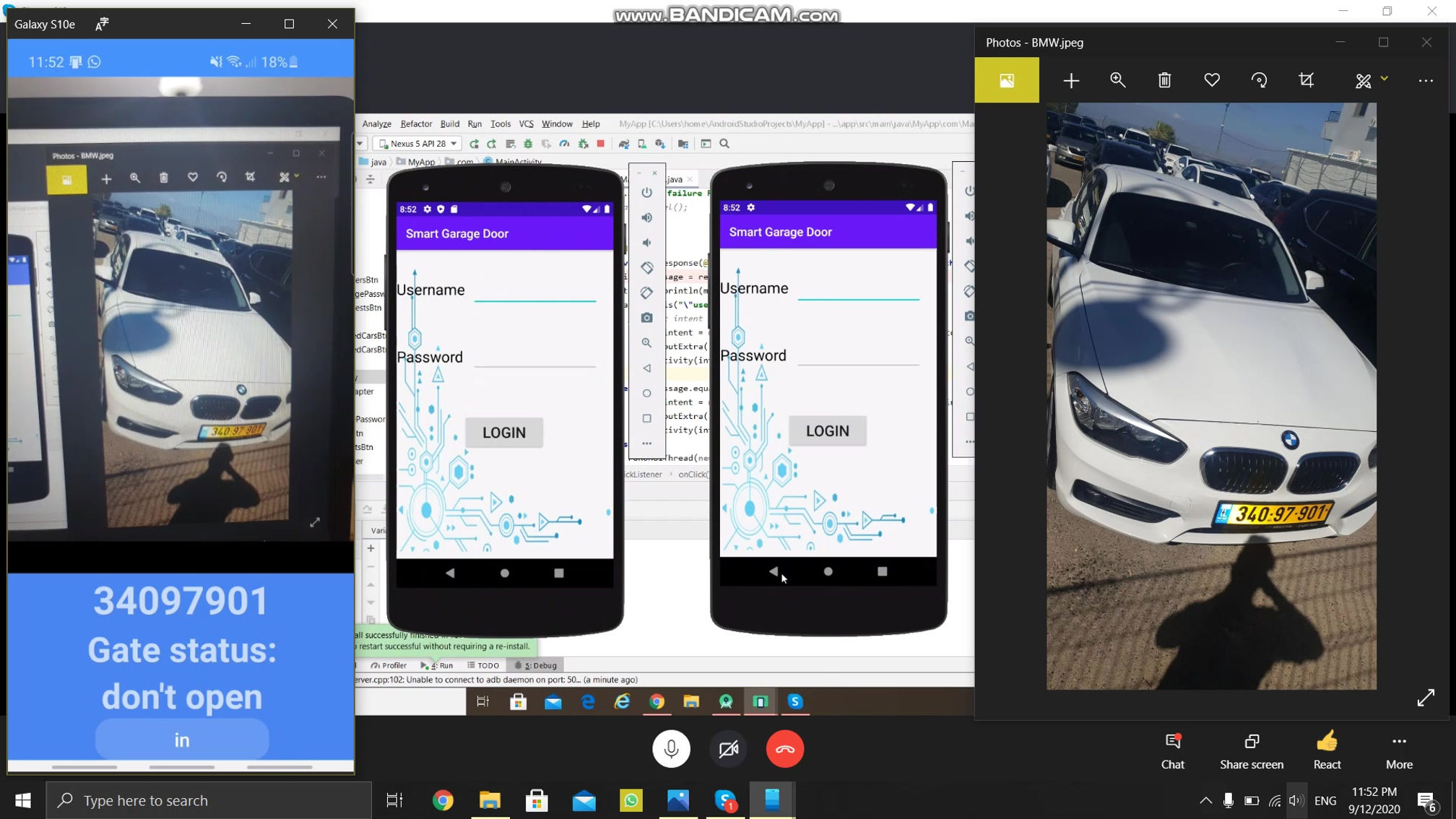Expand the Edit & Create dropdown arrow
Screen dimensions: 1456x819
click(x=1384, y=79)
